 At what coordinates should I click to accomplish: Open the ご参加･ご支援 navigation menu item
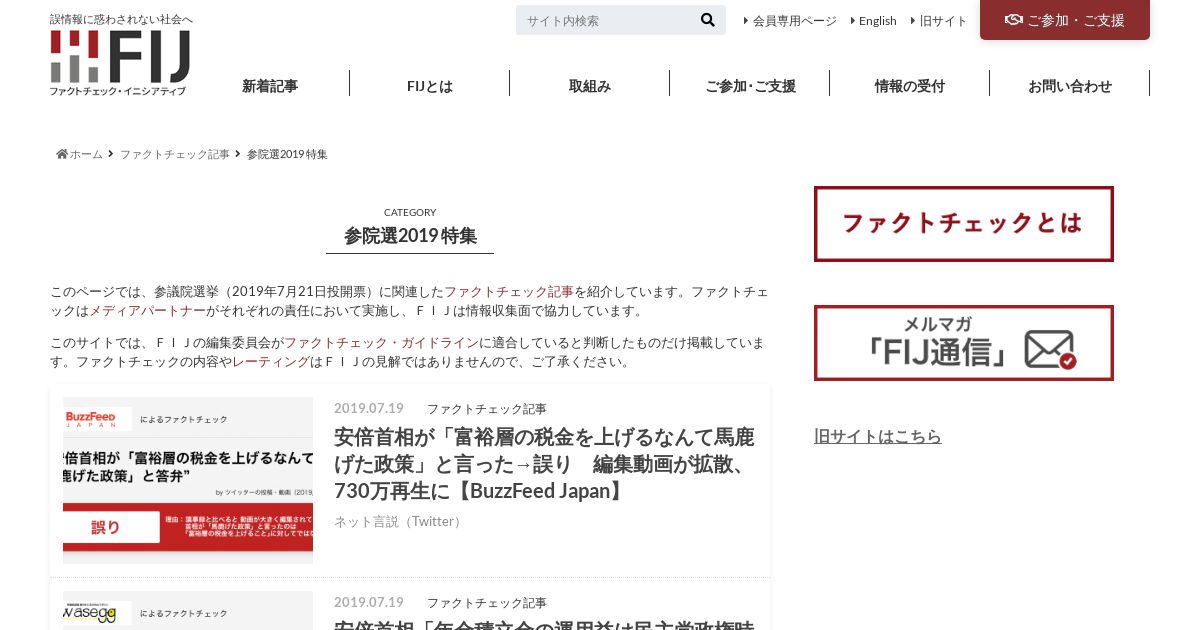[x=750, y=86]
